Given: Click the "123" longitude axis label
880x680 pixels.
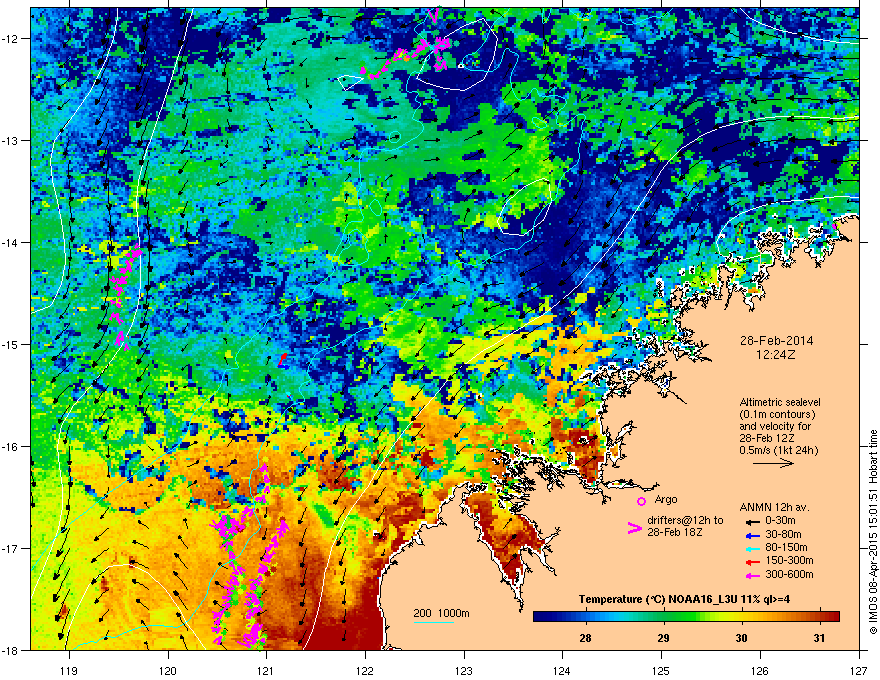Looking at the screenshot, I should [464, 670].
